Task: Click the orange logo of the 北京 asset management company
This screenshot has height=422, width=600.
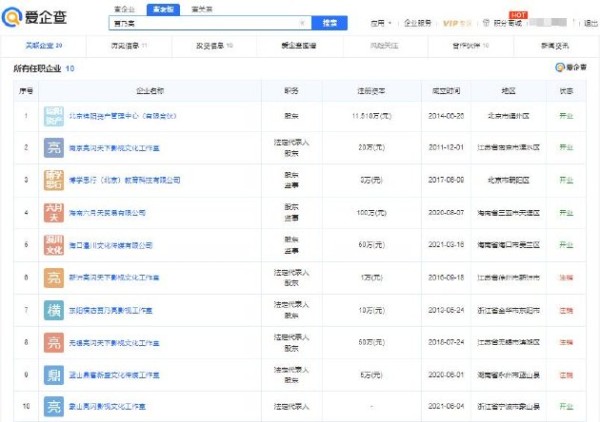Action: [x=53, y=116]
